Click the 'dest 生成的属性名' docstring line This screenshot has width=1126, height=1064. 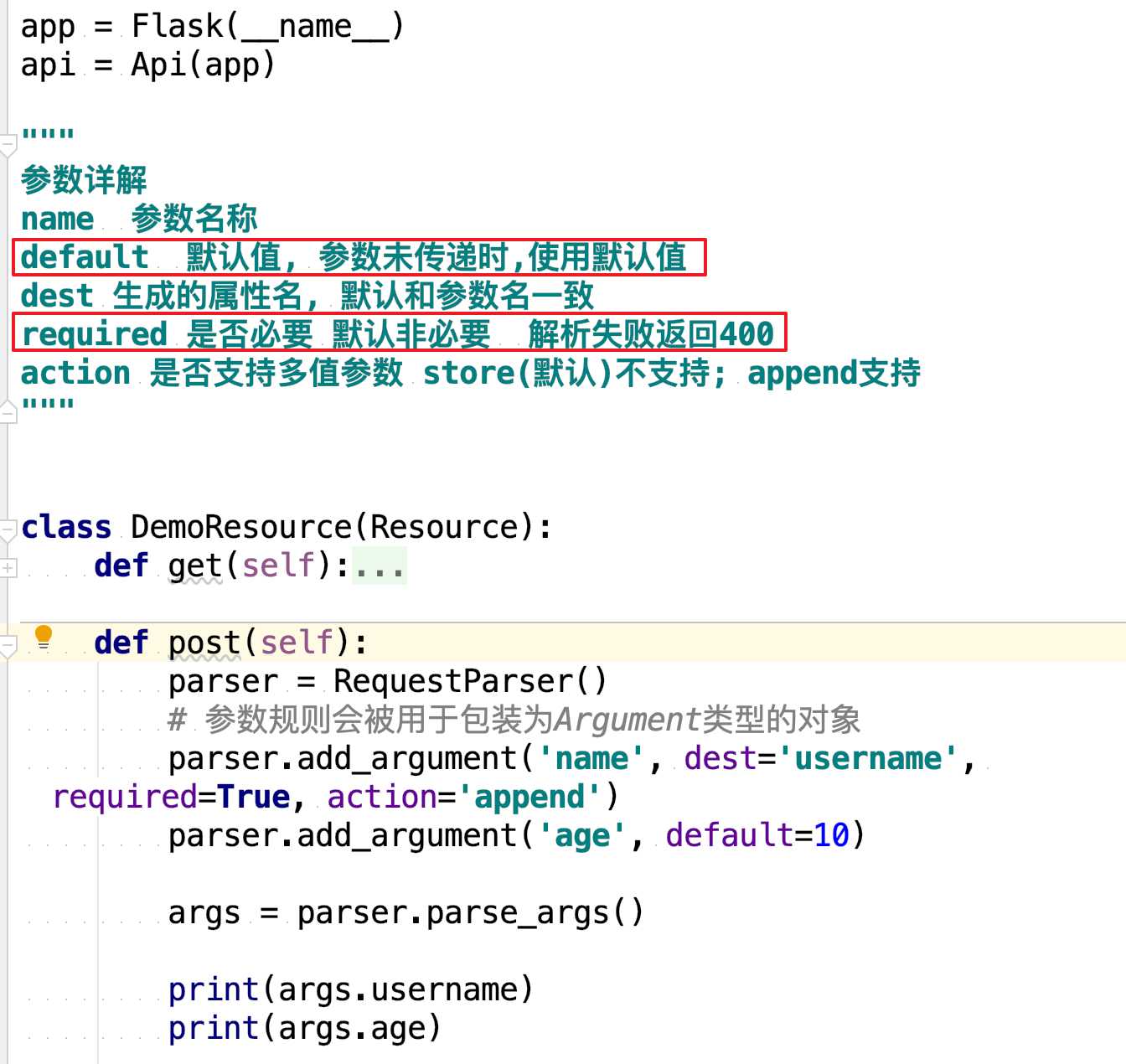pos(307,296)
